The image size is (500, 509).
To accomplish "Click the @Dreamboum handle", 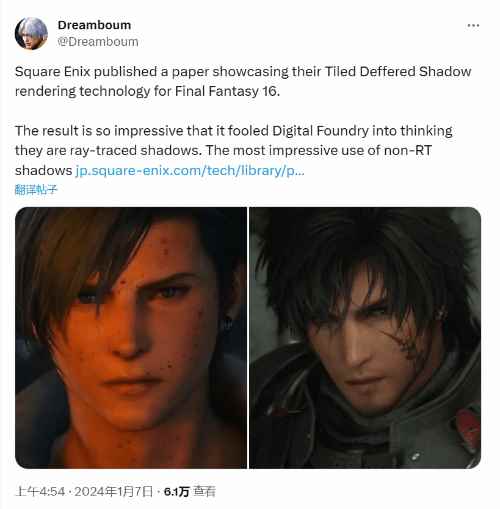I will click(x=98, y=42).
